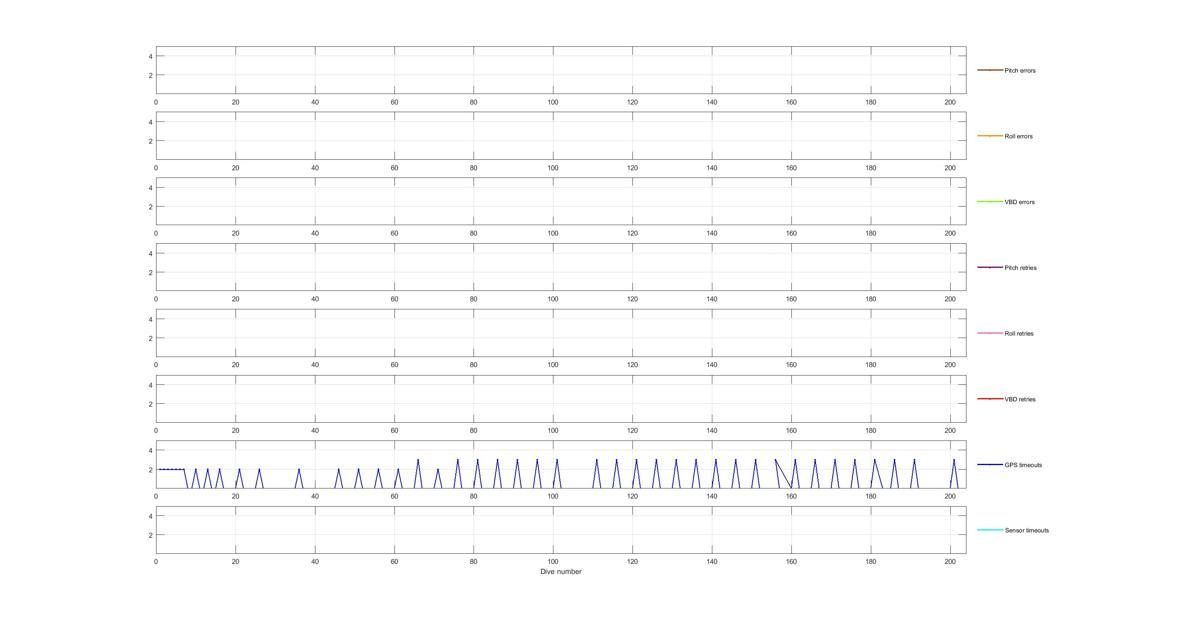Click the Sensor timeouts legend label
Screen dimensions: 1200x622
1027,530
